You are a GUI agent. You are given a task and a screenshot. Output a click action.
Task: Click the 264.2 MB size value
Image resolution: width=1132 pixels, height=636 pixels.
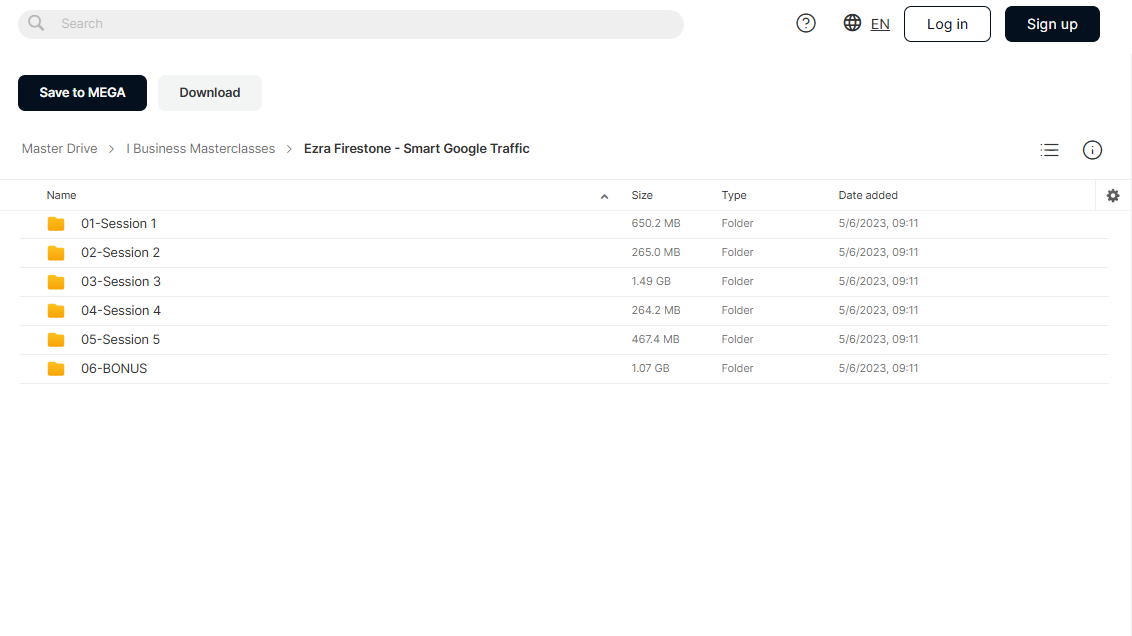[656, 310]
